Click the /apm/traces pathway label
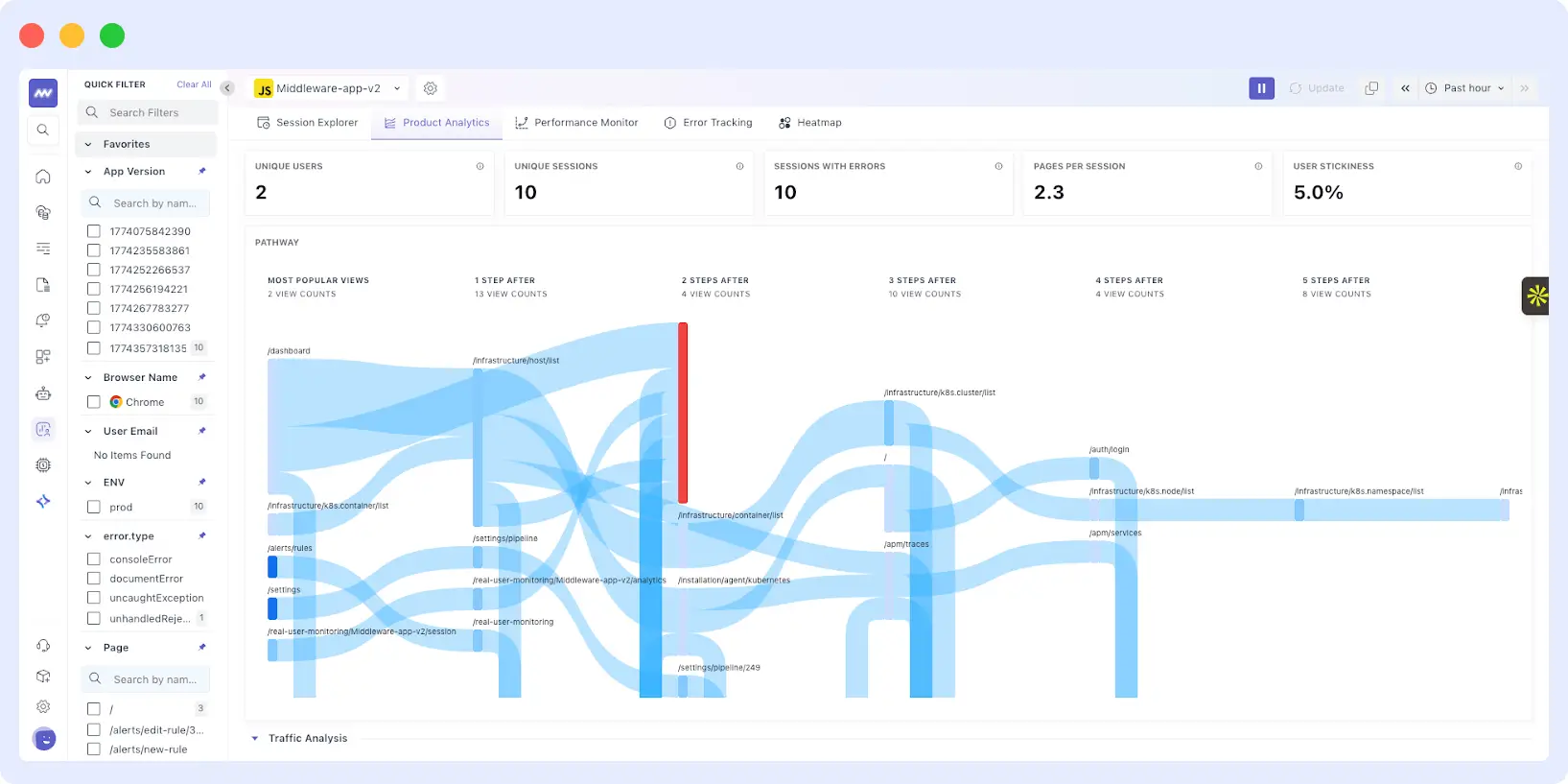The image size is (1568, 784). tap(906, 544)
